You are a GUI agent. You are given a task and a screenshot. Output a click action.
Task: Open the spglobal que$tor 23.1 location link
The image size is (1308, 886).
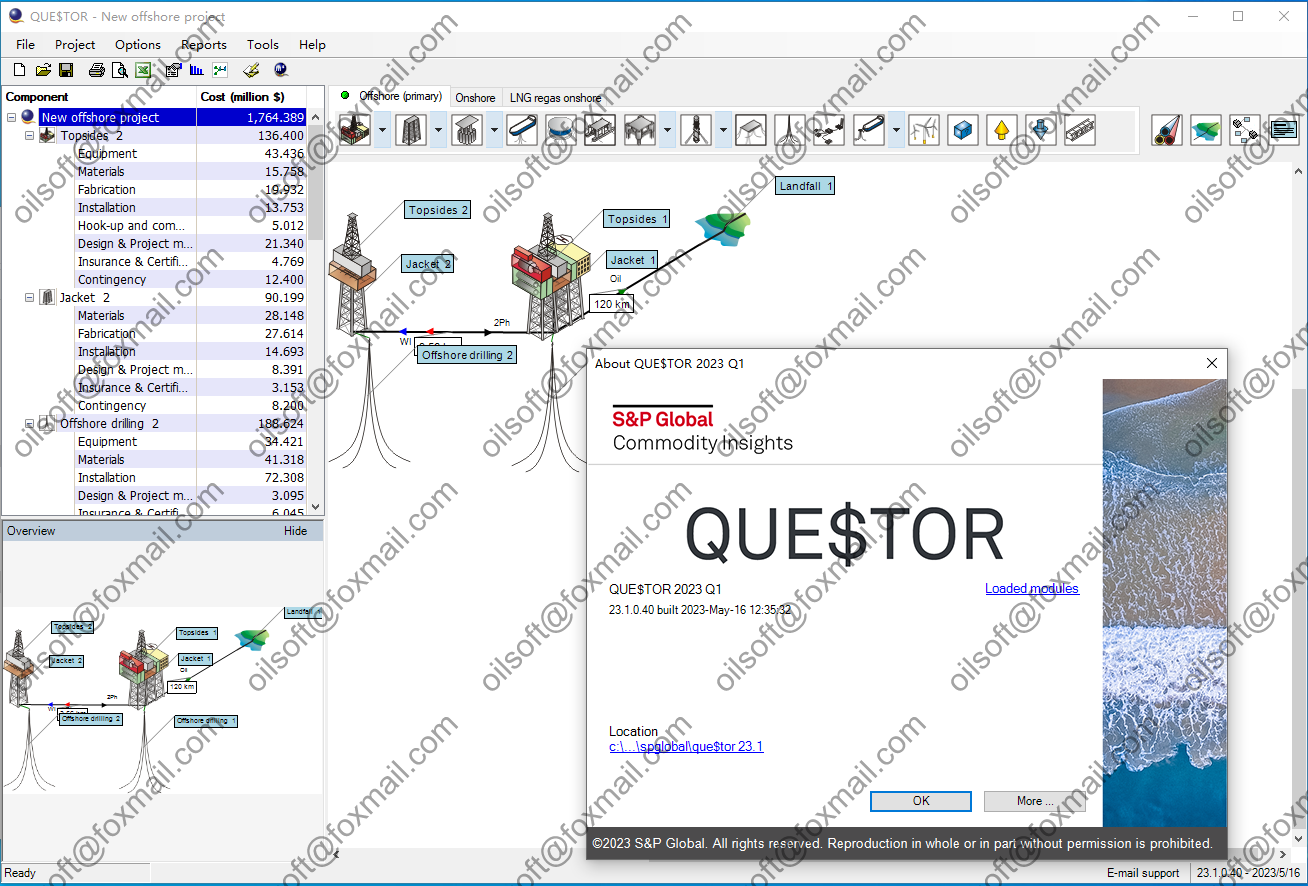(686, 747)
